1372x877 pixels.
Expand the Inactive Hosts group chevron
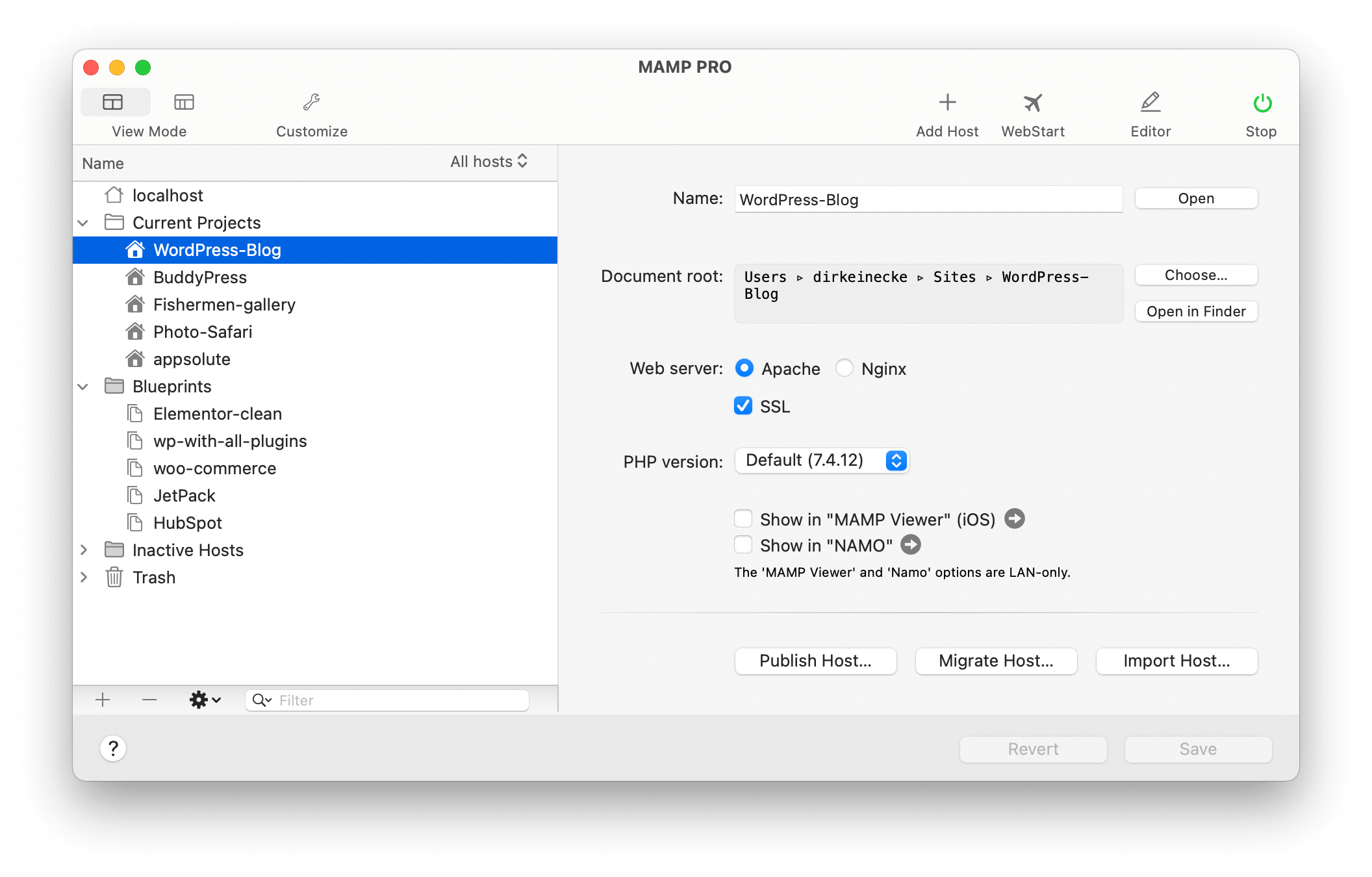coord(83,550)
